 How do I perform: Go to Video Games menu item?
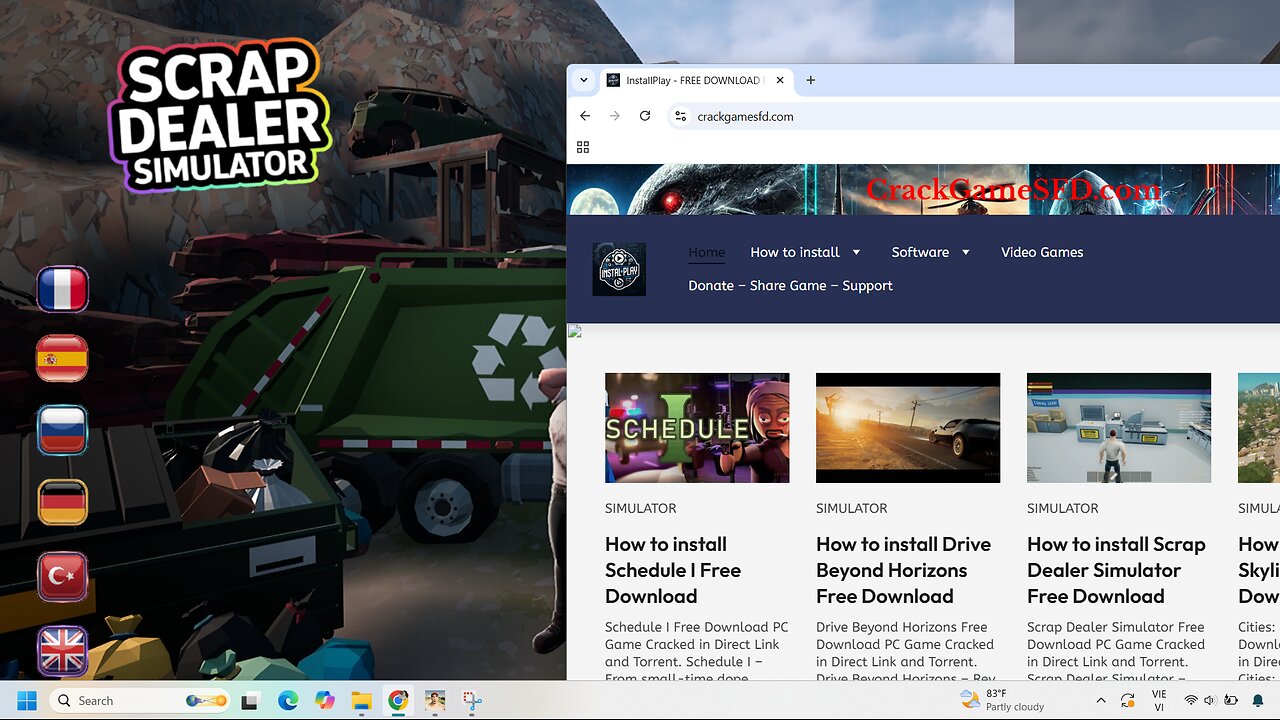pyautogui.click(x=1042, y=252)
